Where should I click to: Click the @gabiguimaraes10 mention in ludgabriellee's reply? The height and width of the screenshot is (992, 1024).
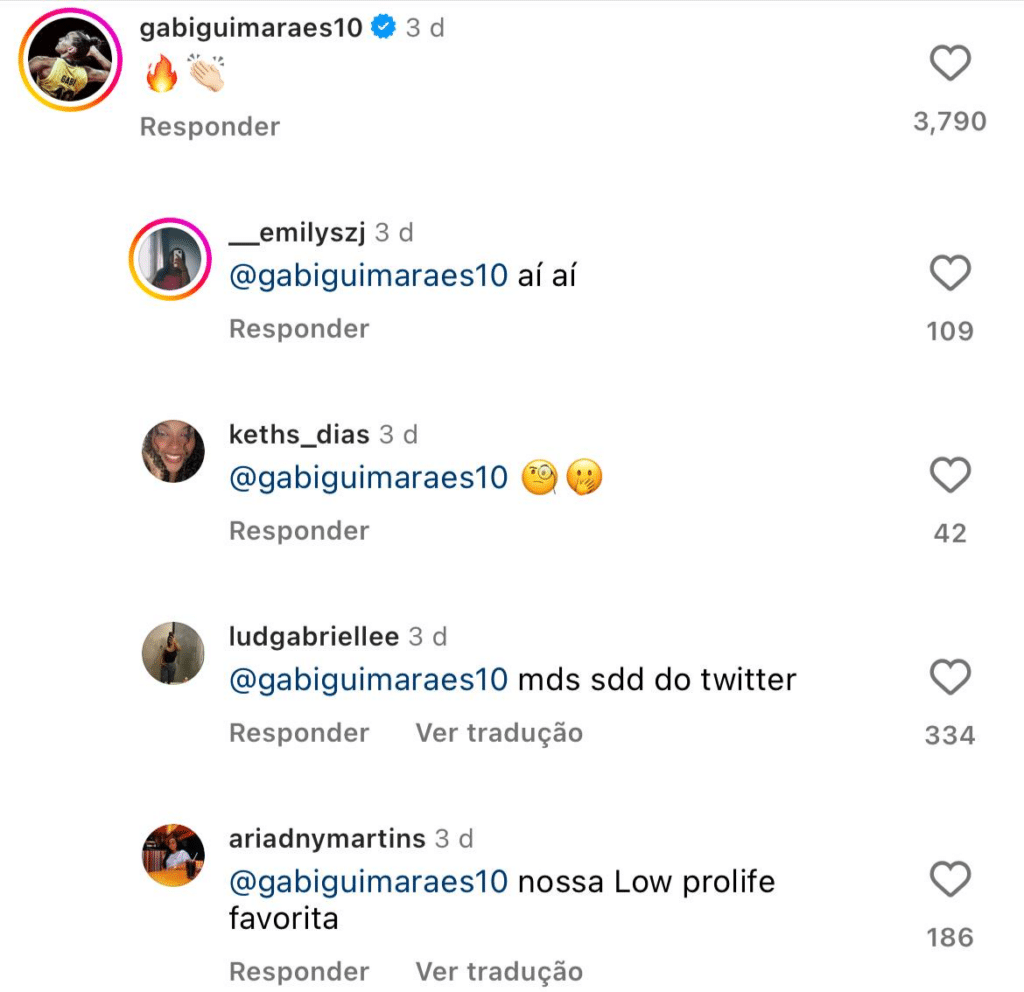click(x=369, y=680)
